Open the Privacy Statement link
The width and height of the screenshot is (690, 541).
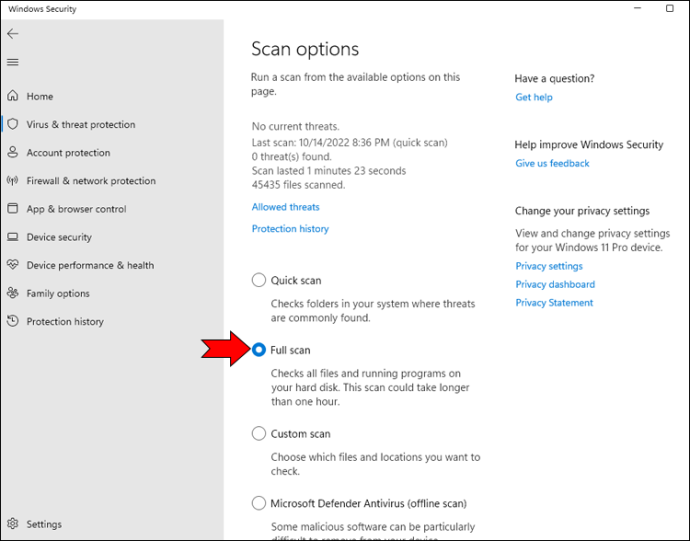[554, 303]
